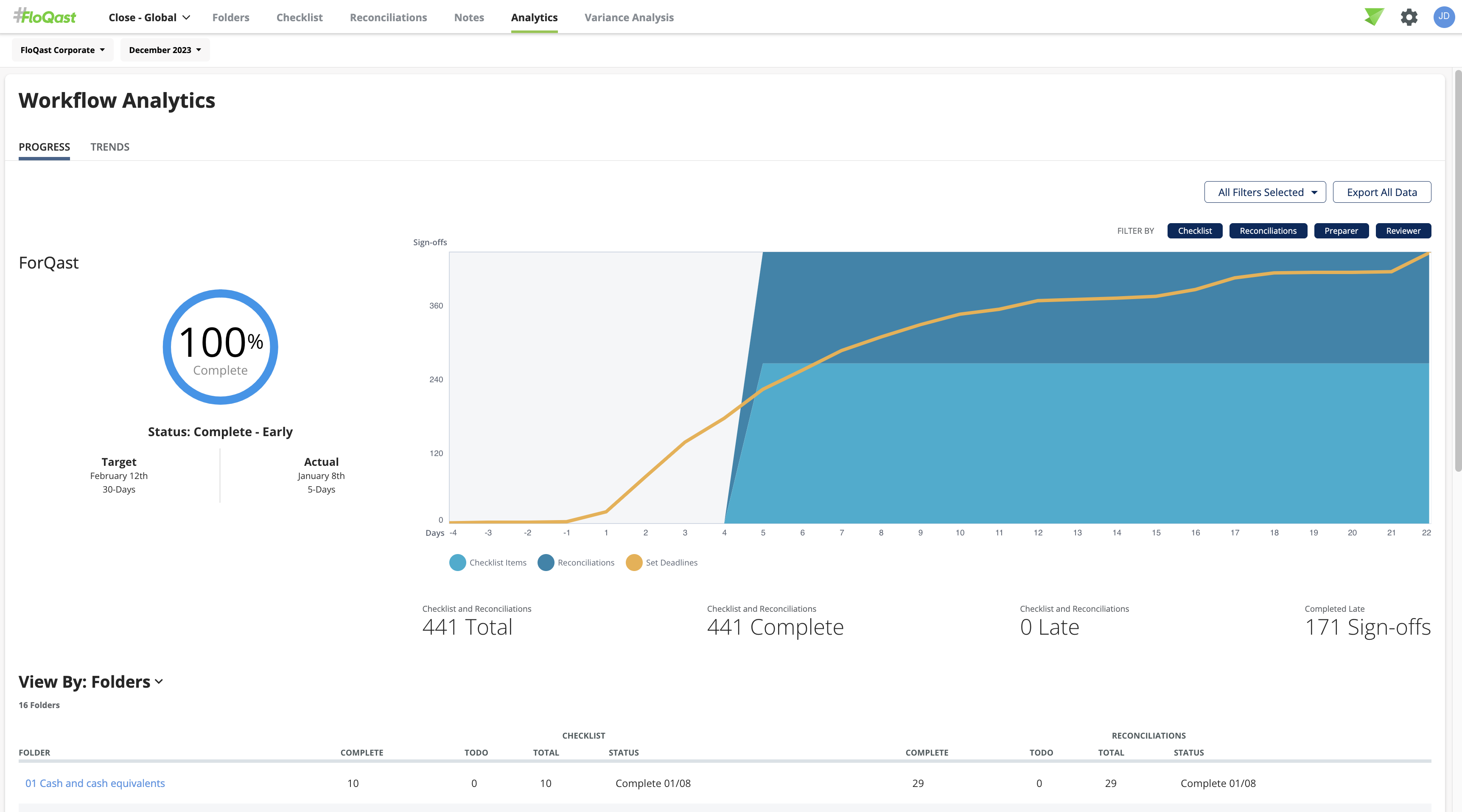Click the checklist TOTAL column header
1462x812 pixels.
(546, 753)
